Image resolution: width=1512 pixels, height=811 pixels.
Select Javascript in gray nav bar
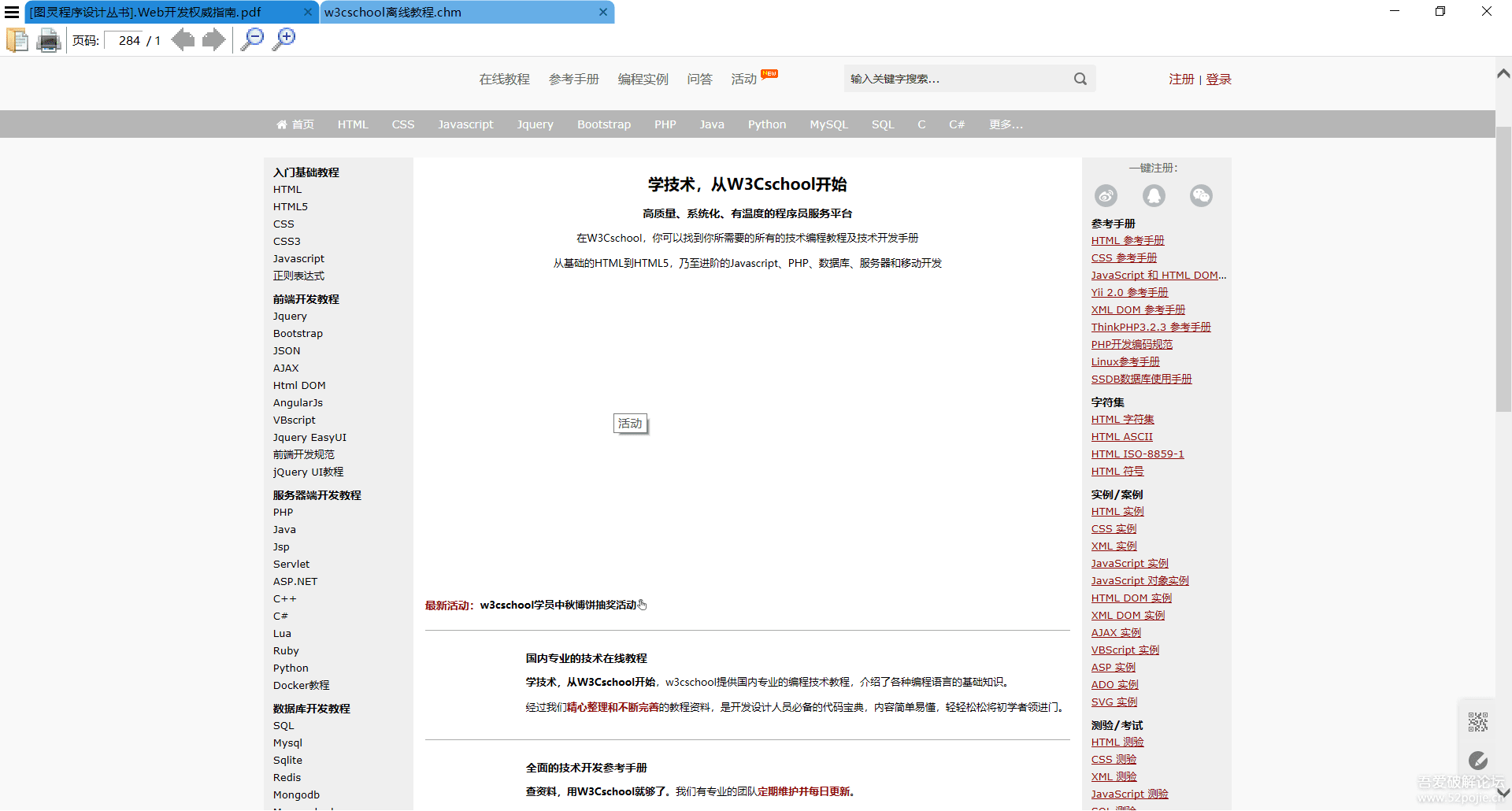[465, 124]
